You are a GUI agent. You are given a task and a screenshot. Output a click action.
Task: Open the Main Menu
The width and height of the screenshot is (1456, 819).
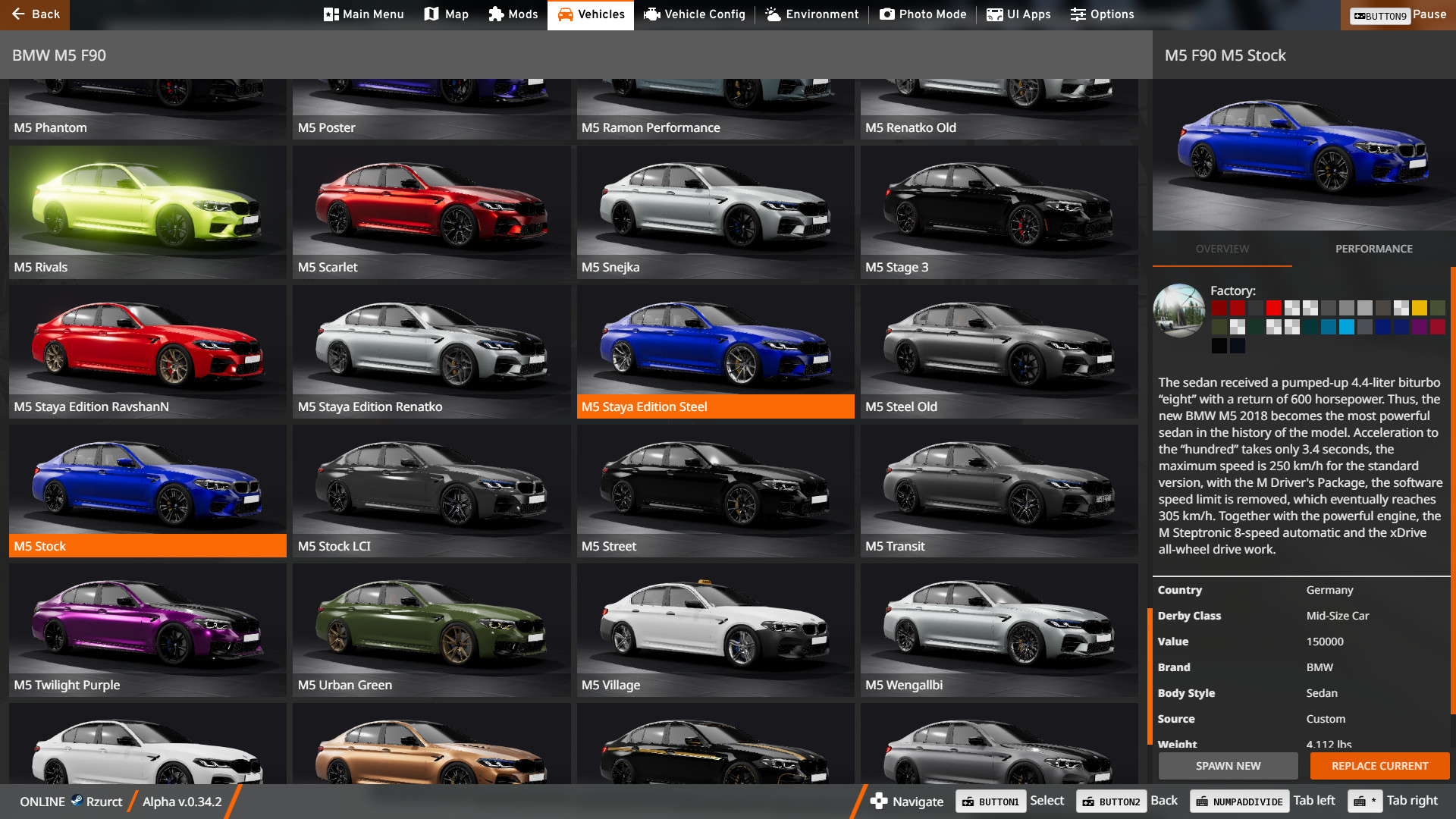(x=363, y=14)
